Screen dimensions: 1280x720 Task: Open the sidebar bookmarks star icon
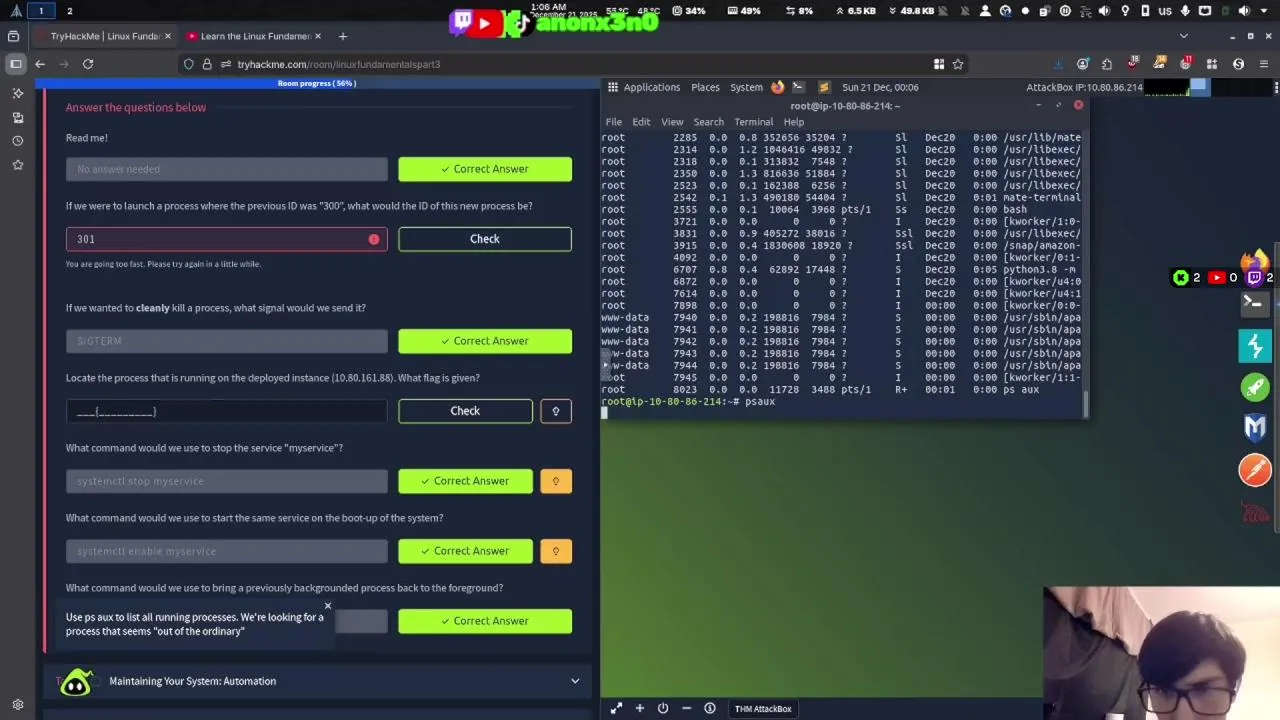[x=17, y=165]
